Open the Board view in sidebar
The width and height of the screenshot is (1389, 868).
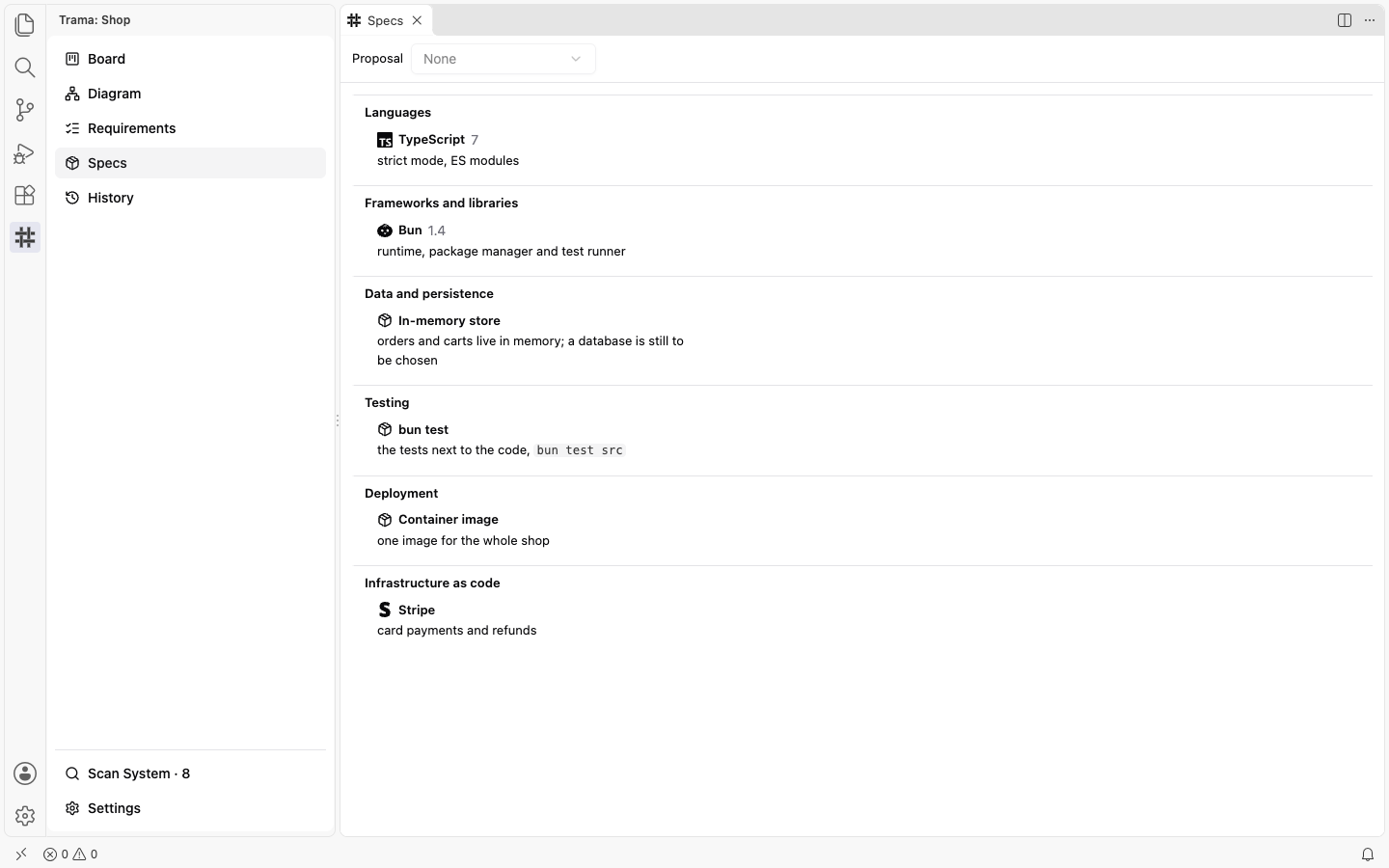[191, 59]
